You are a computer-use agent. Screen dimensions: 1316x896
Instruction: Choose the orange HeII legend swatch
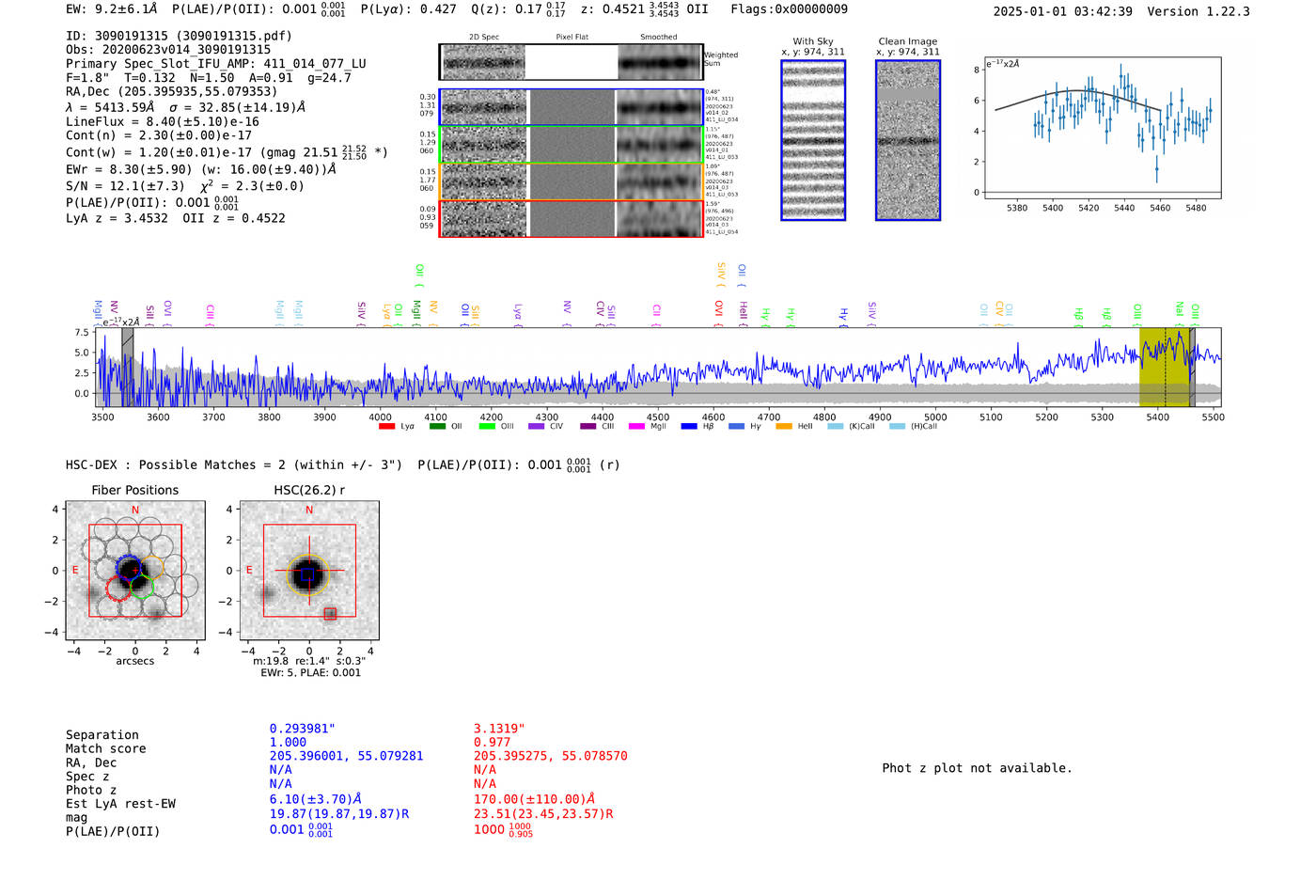click(784, 427)
